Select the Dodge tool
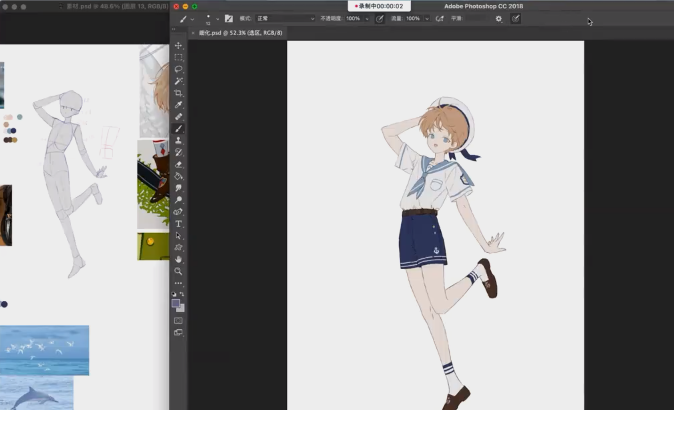The height and width of the screenshot is (433, 674). tap(178, 200)
